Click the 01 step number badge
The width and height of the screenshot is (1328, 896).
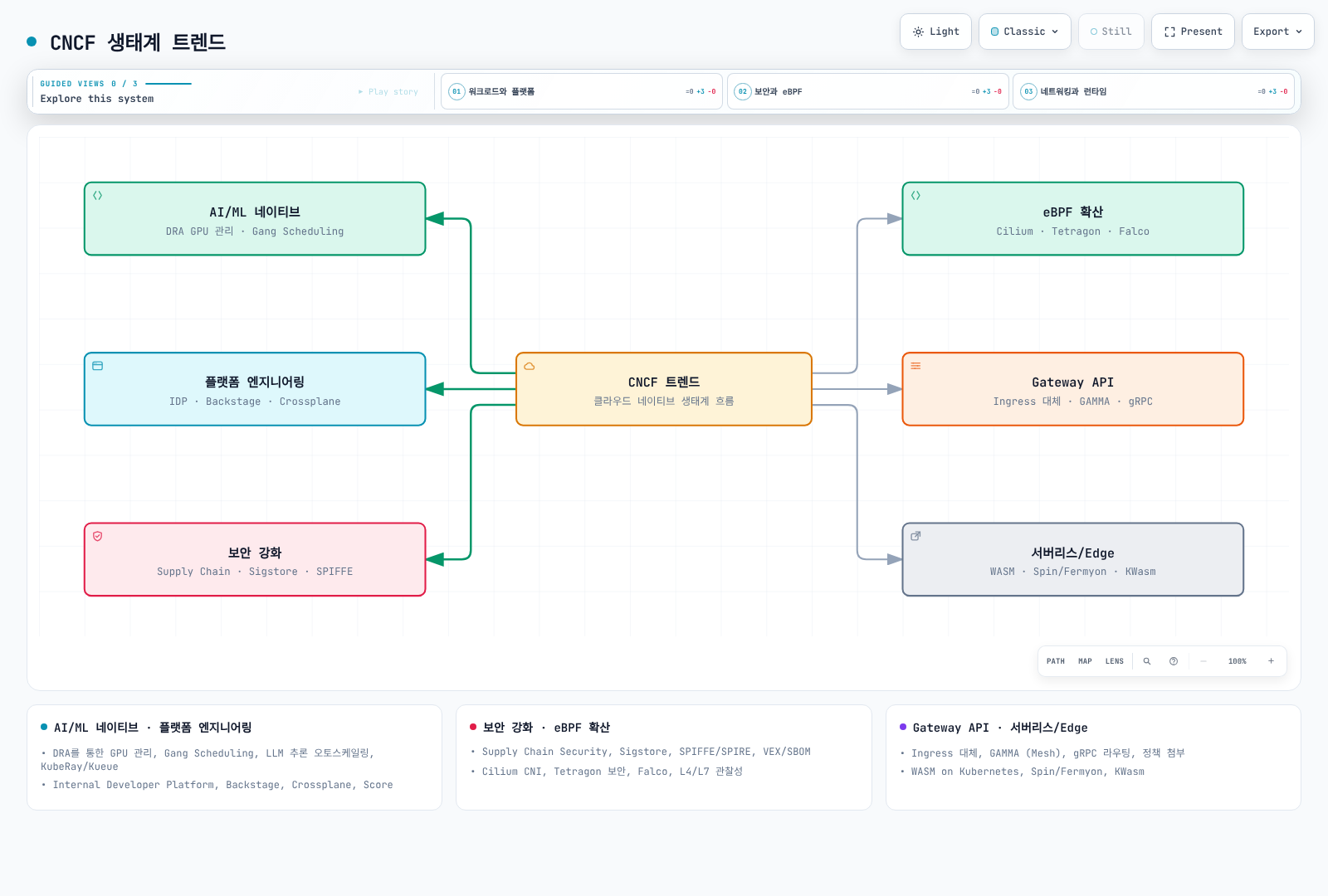click(x=456, y=91)
